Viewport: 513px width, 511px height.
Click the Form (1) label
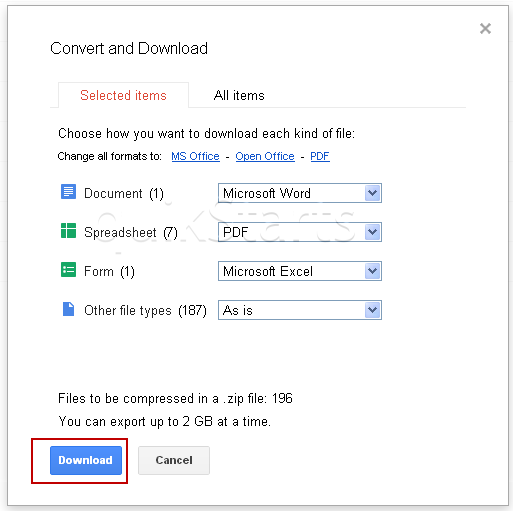(x=109, y=271)
